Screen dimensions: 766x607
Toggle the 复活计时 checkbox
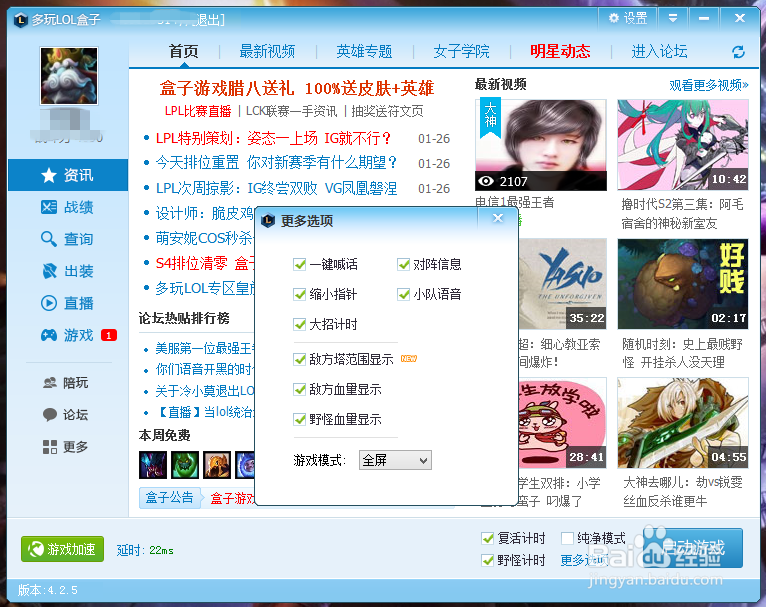coord(488,539)
